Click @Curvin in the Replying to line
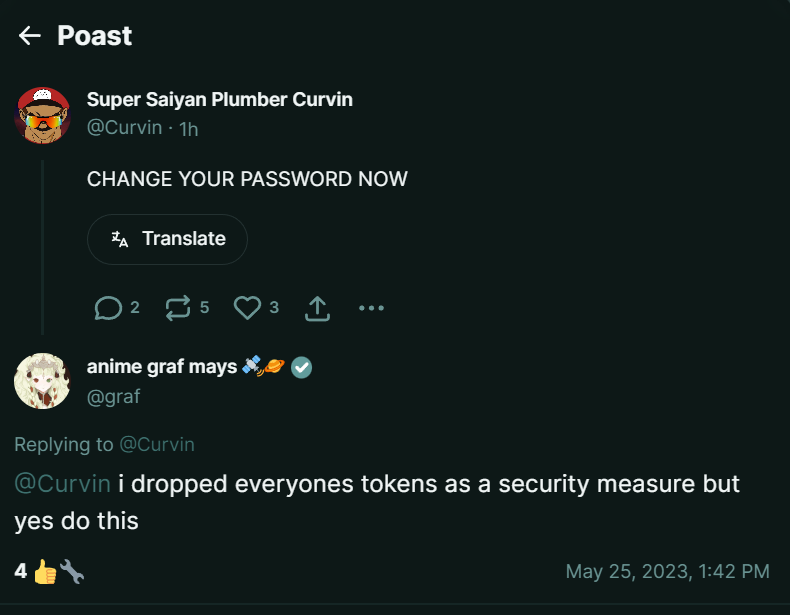The image size is (790, 615). (x=157, y=444)
